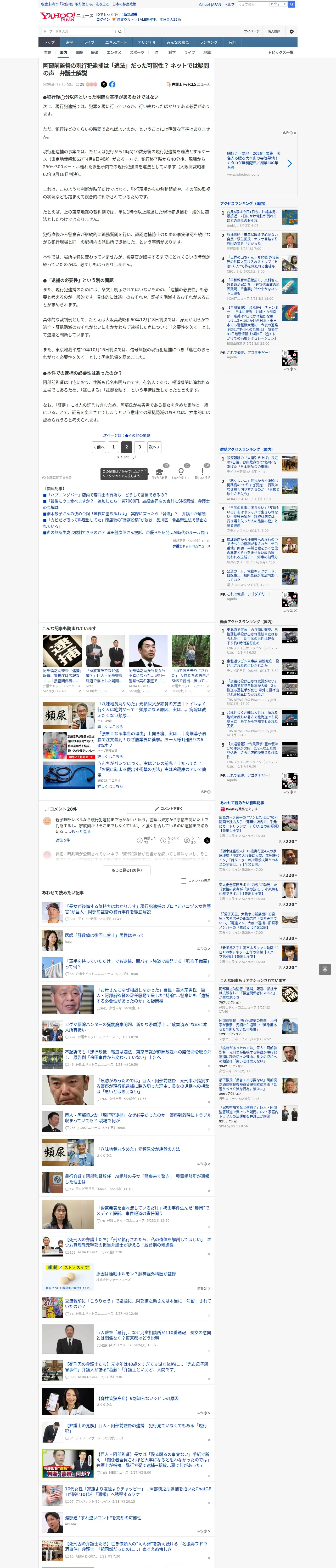Click the top-right ad's arrow chevron
The height and width of the screenshot is (1568, 336).
pos(289,163)
